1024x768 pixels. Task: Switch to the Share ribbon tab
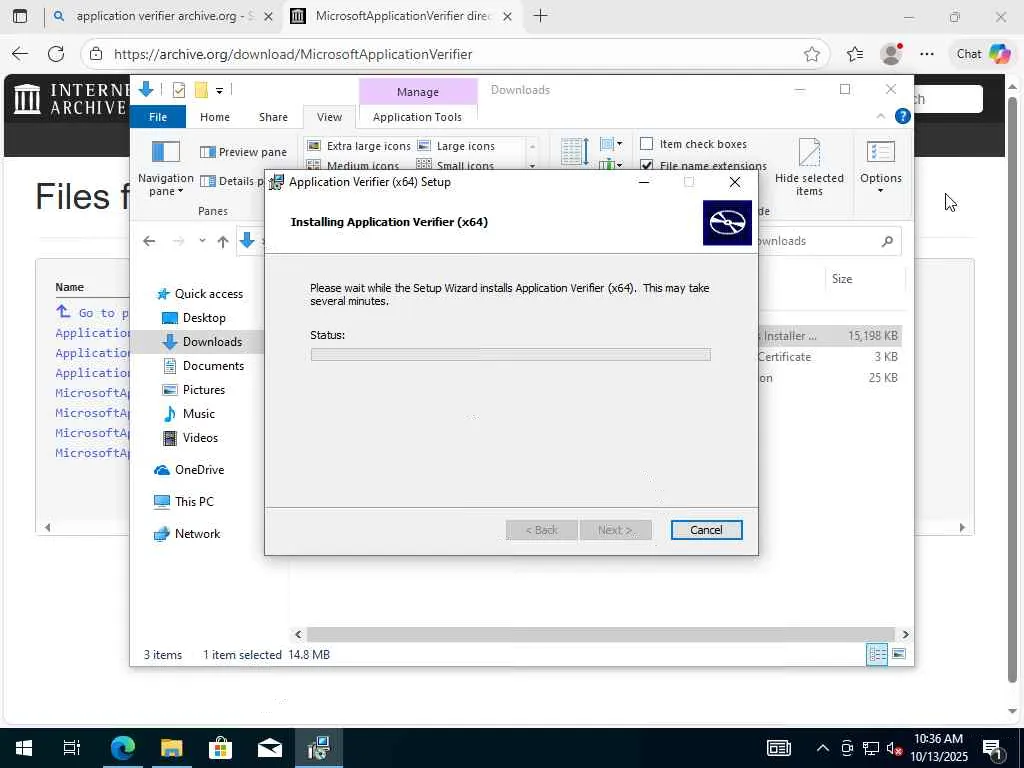click(x=273, y=117)
